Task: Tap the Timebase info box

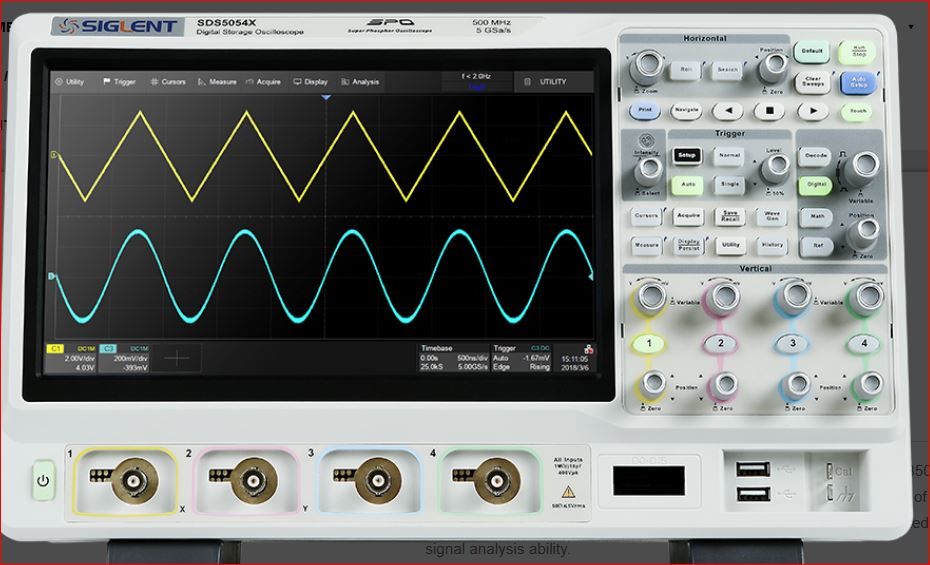Action: tap(453, 357)
